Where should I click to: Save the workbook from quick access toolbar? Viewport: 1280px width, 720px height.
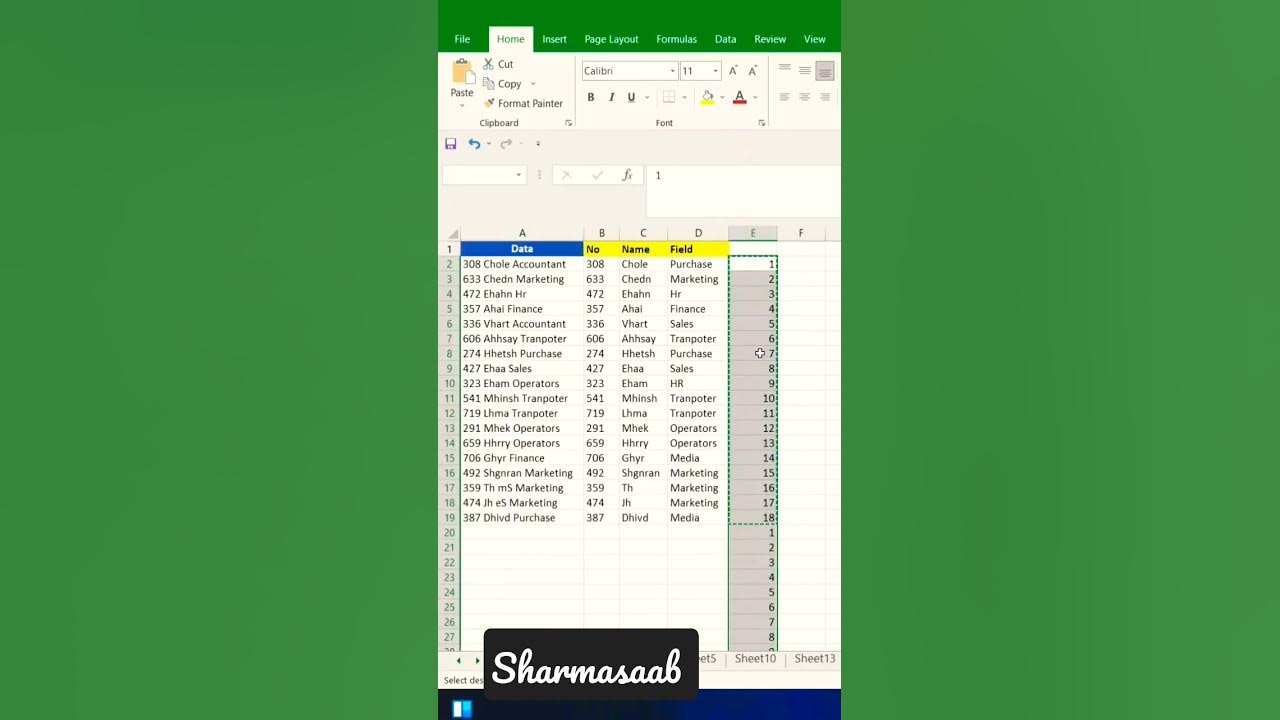[x=451, y=144]
